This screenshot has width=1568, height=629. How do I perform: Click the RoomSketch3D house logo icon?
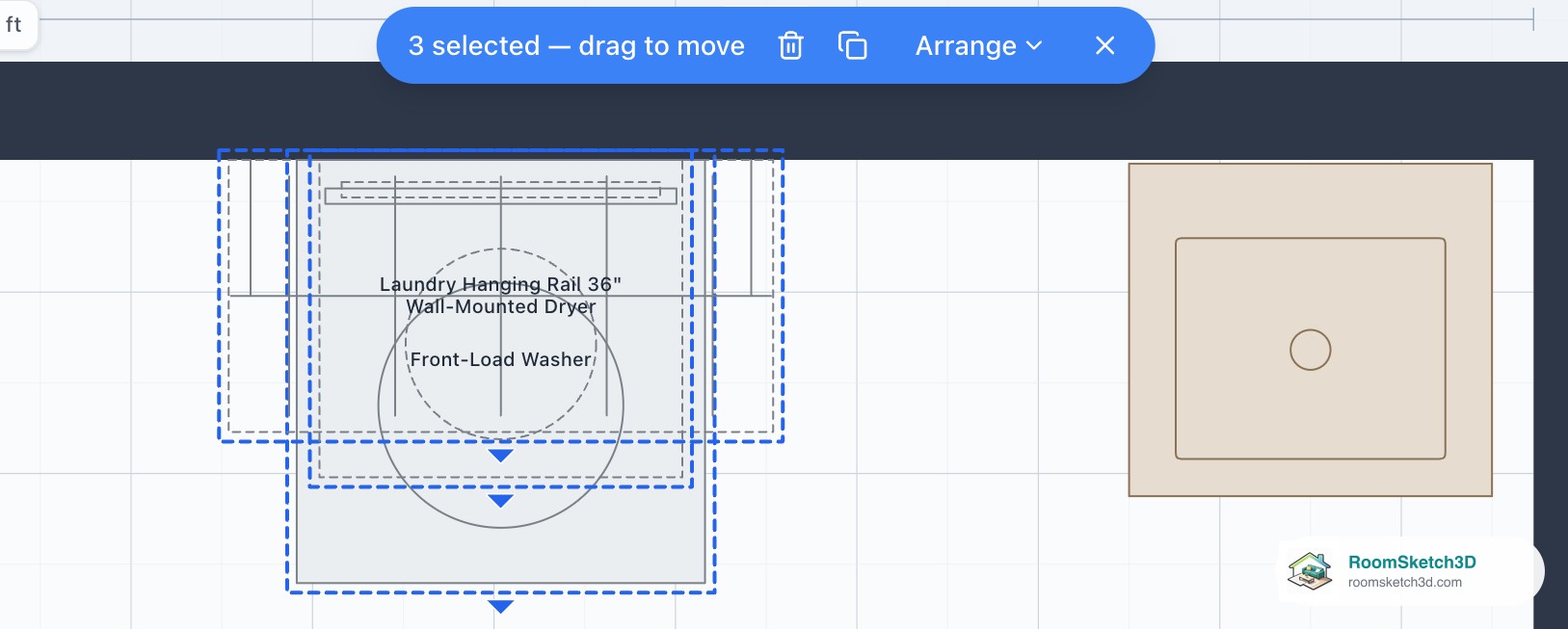click(x=1310, y=571)
